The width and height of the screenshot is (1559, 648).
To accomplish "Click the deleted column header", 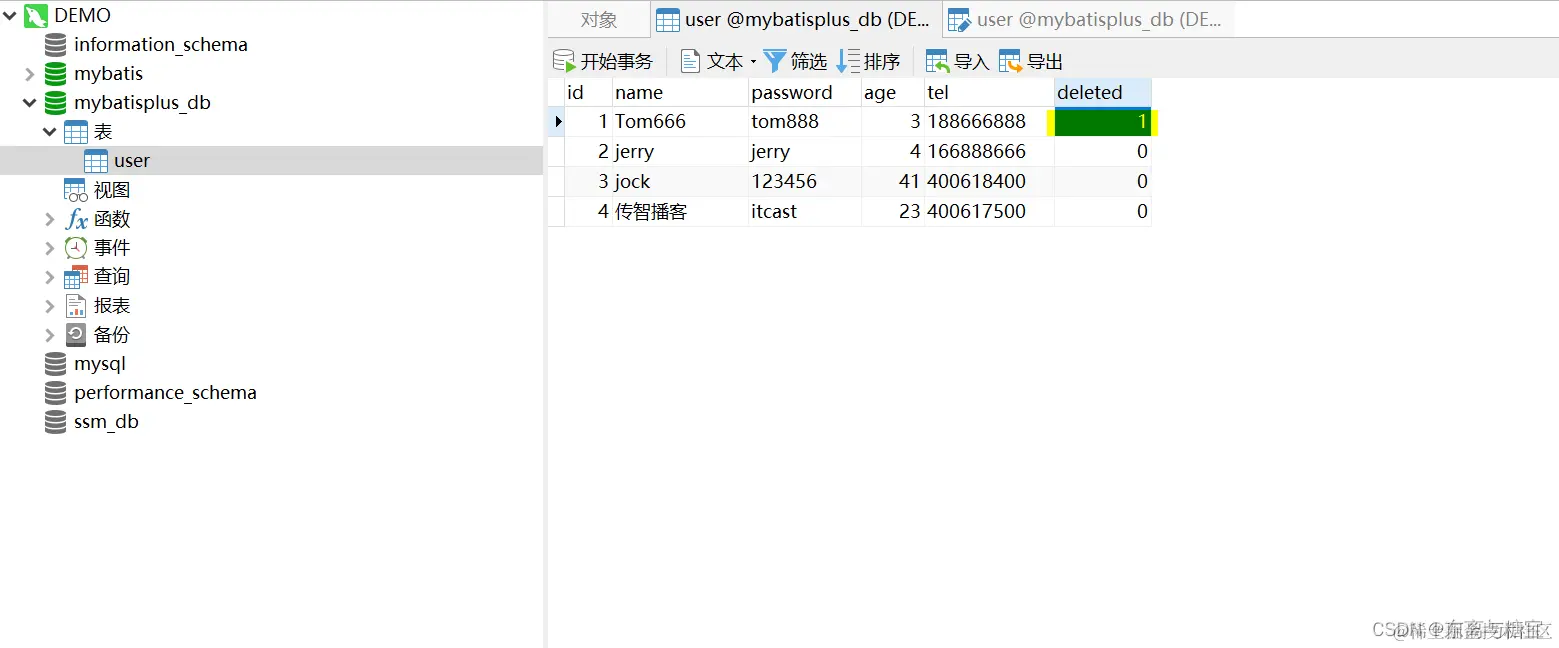I will tap(1103, 92).
